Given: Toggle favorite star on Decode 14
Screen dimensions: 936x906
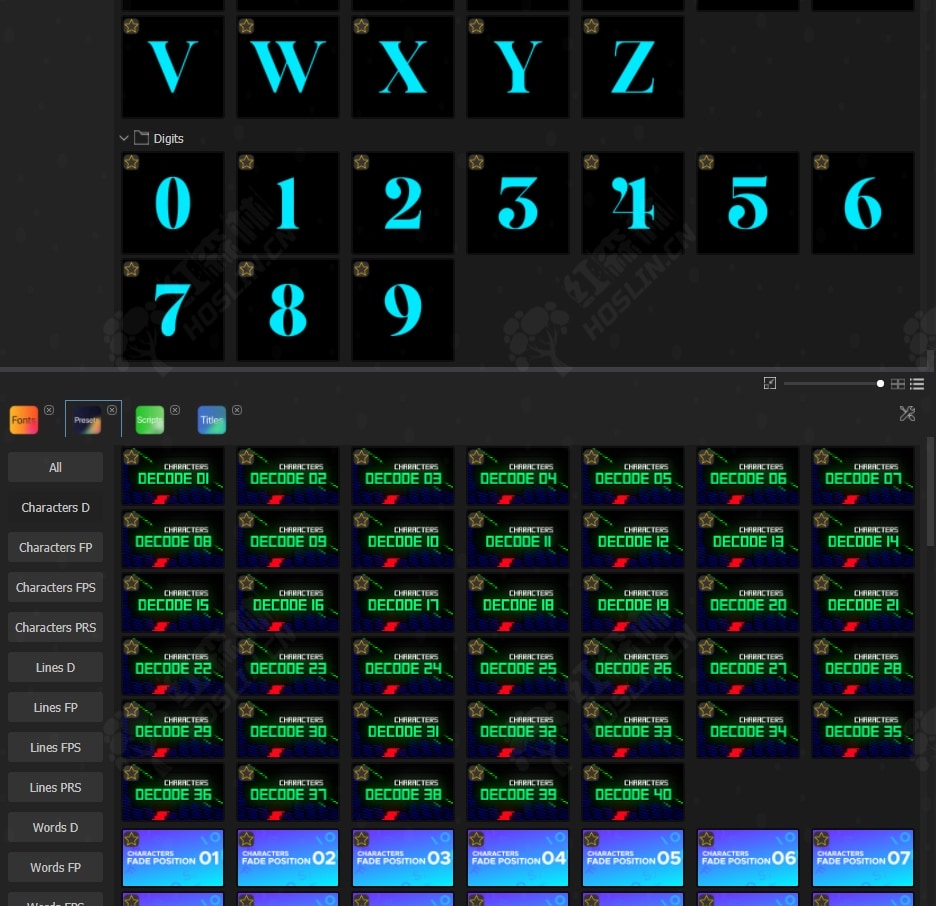Looking at the screenshot, I should [x=821, y=520].
